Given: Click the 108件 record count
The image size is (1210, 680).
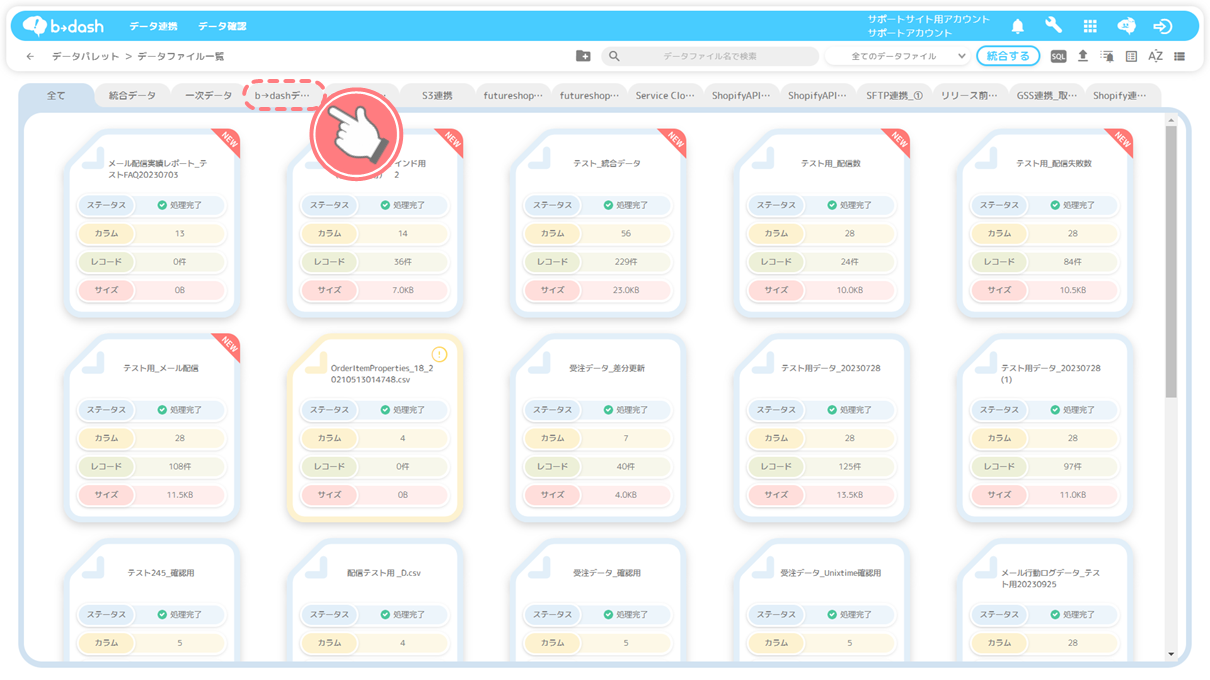Looking at the screenshot, I should tap(180, 467).
